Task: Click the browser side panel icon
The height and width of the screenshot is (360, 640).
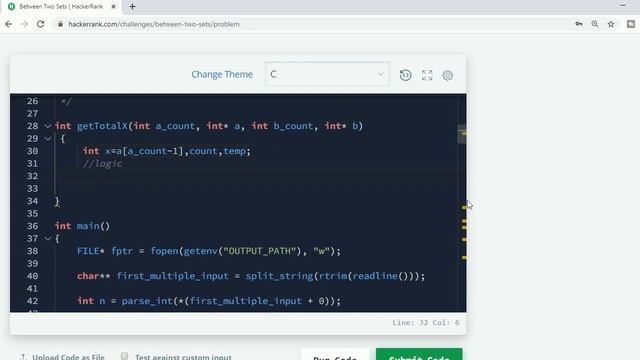Action: pos(631,24)
